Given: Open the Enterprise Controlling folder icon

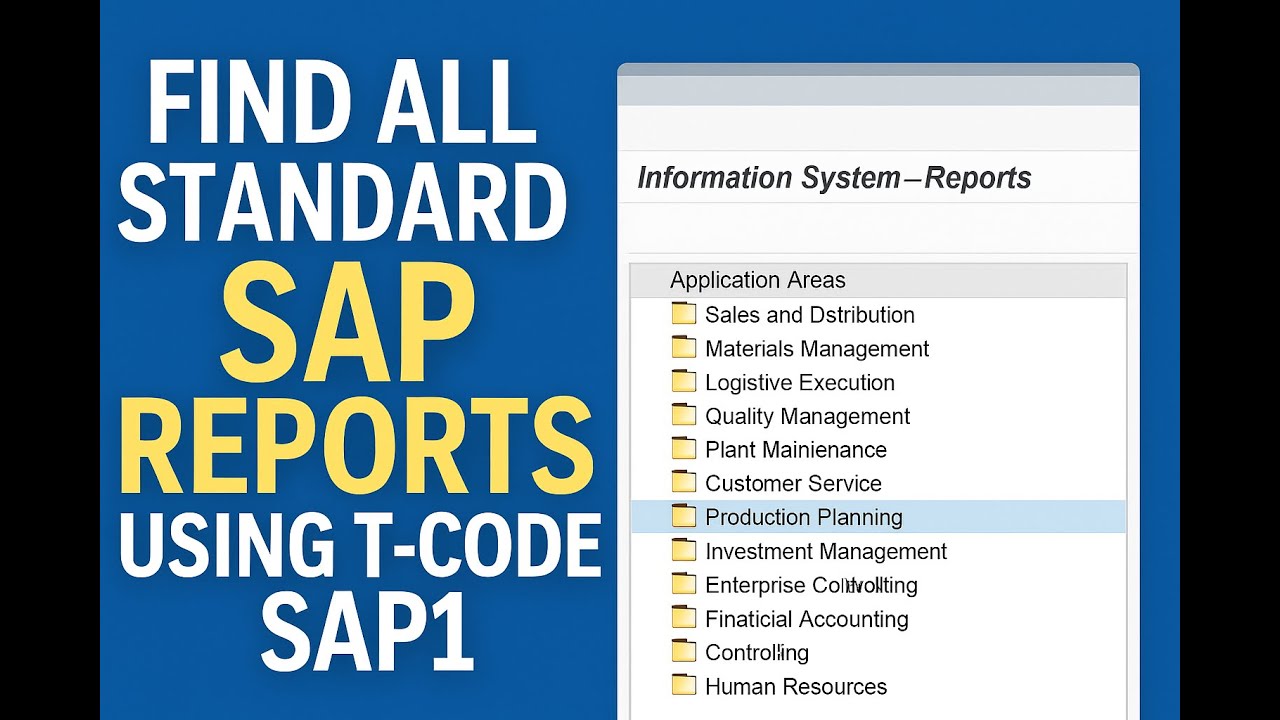Looking at the screenshot, I should 684,585.
